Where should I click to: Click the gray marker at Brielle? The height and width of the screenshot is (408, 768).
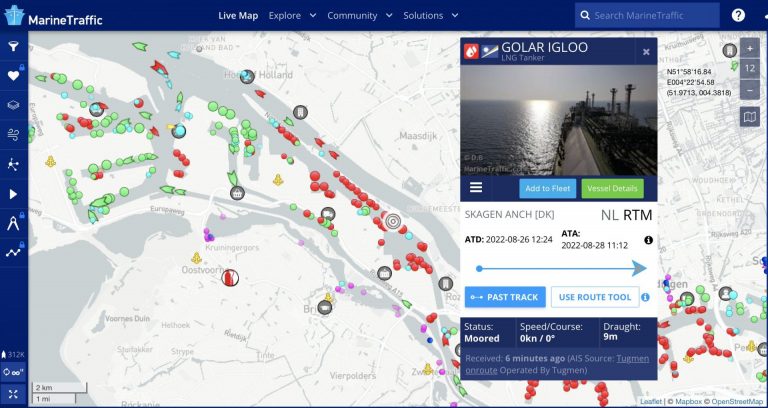(324, 308)
